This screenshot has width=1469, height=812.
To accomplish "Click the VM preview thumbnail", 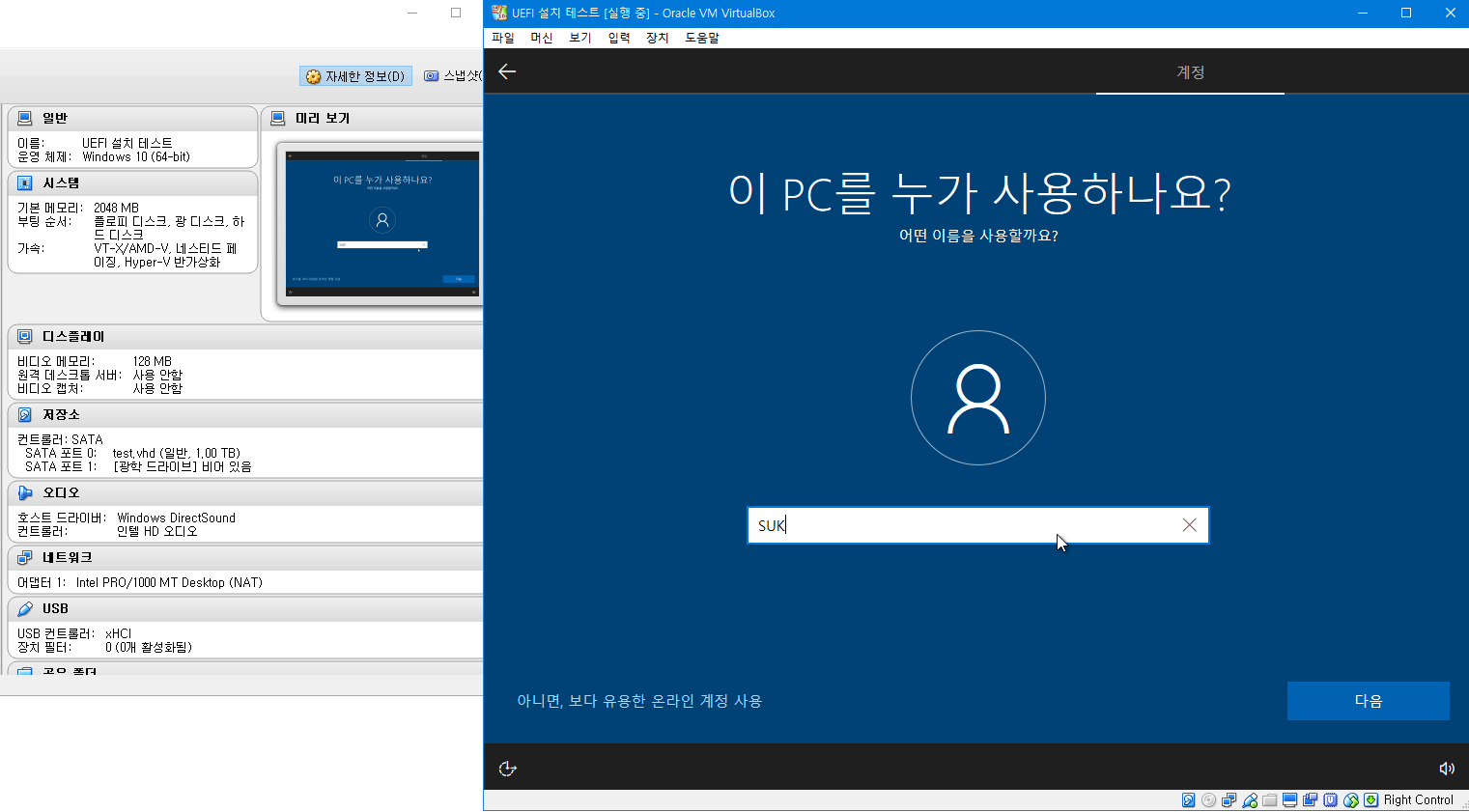I will point(382,224).
